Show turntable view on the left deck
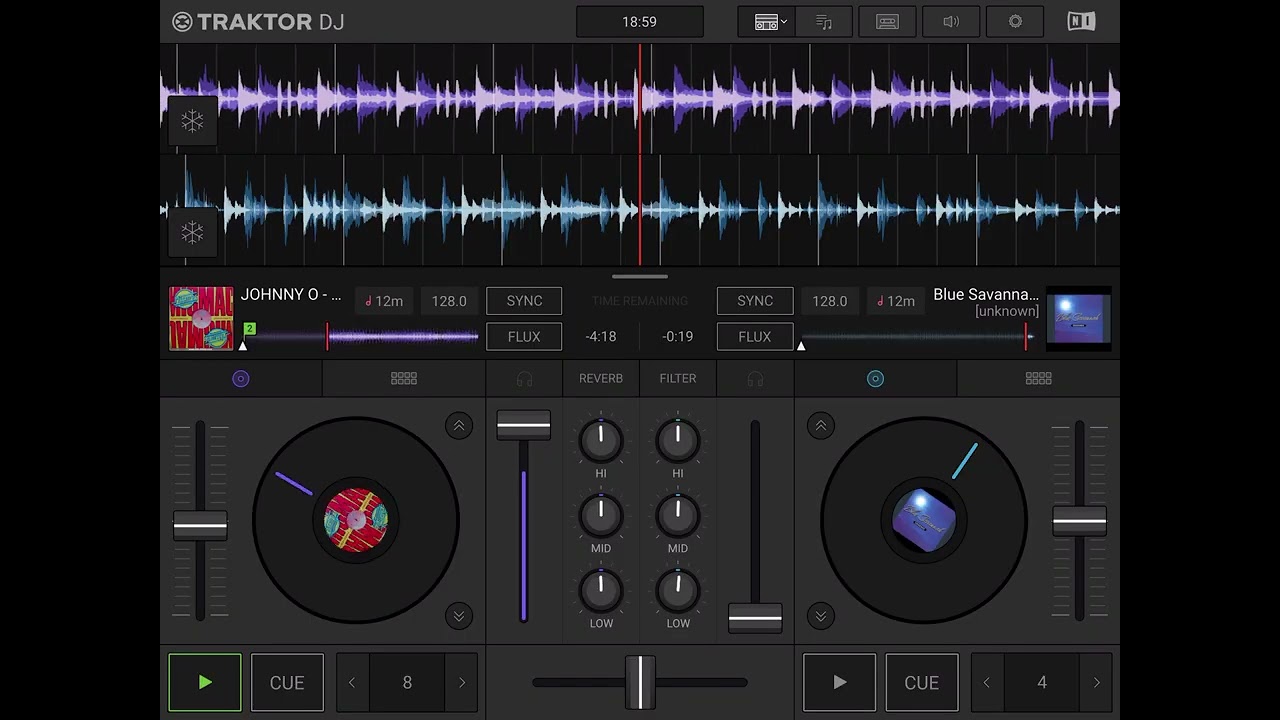The image size is (1280, 720). coord(241,379)
